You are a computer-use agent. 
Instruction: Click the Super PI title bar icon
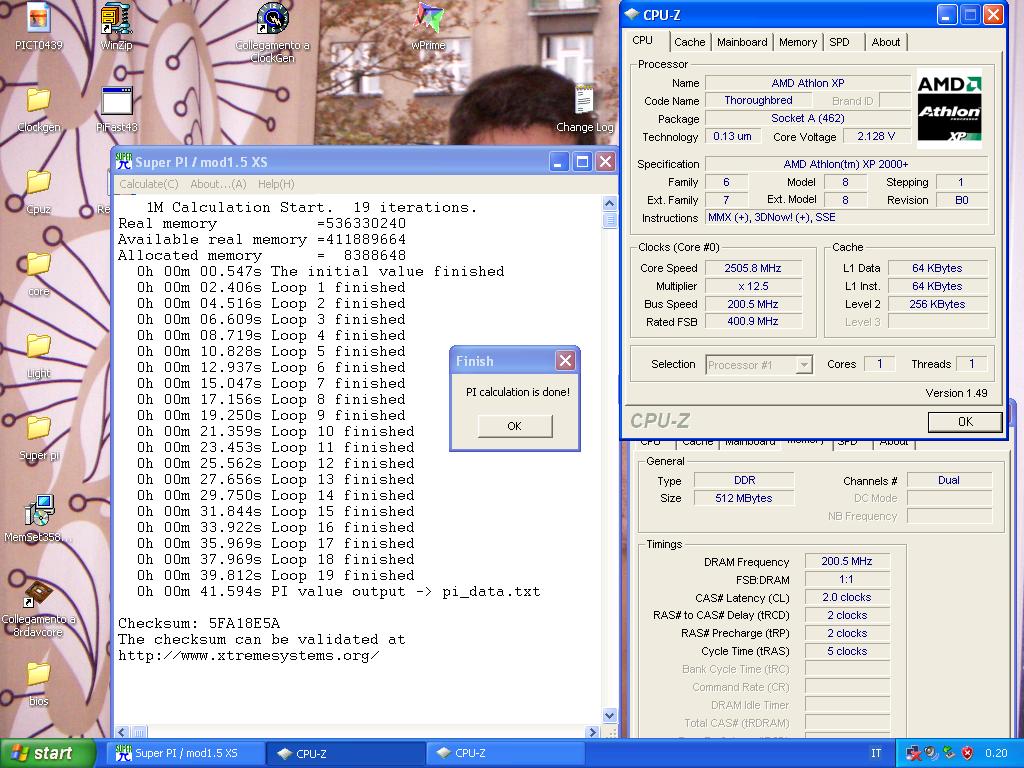[x=123, y=161]
